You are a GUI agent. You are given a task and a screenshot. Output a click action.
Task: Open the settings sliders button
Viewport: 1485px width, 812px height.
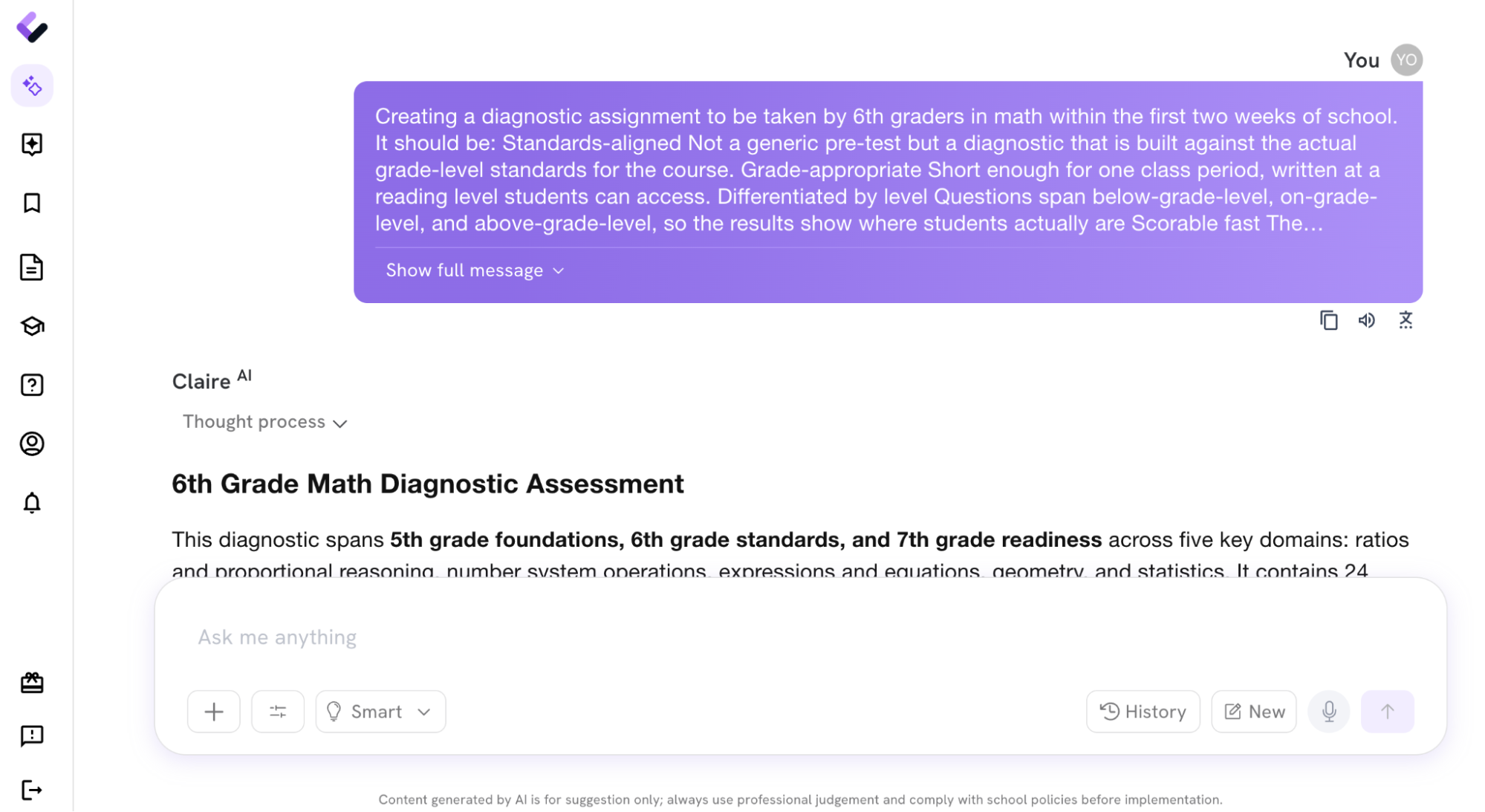(278, 712)
